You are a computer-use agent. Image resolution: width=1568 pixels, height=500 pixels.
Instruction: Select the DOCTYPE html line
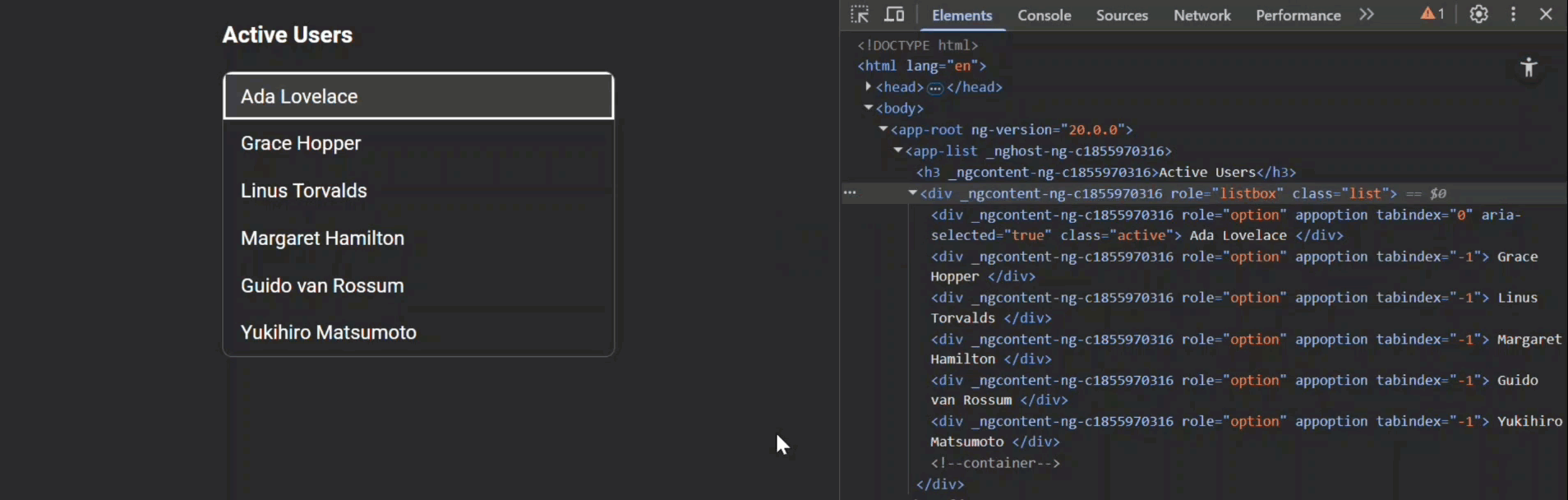point(918,45)
